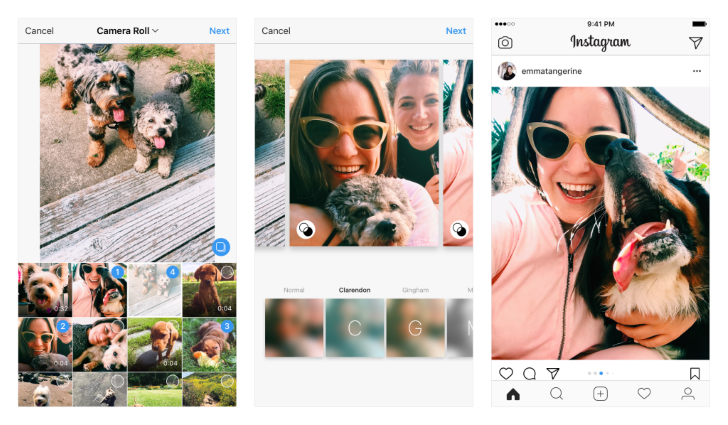Tick the circle on woman hugging white dog

117,326
